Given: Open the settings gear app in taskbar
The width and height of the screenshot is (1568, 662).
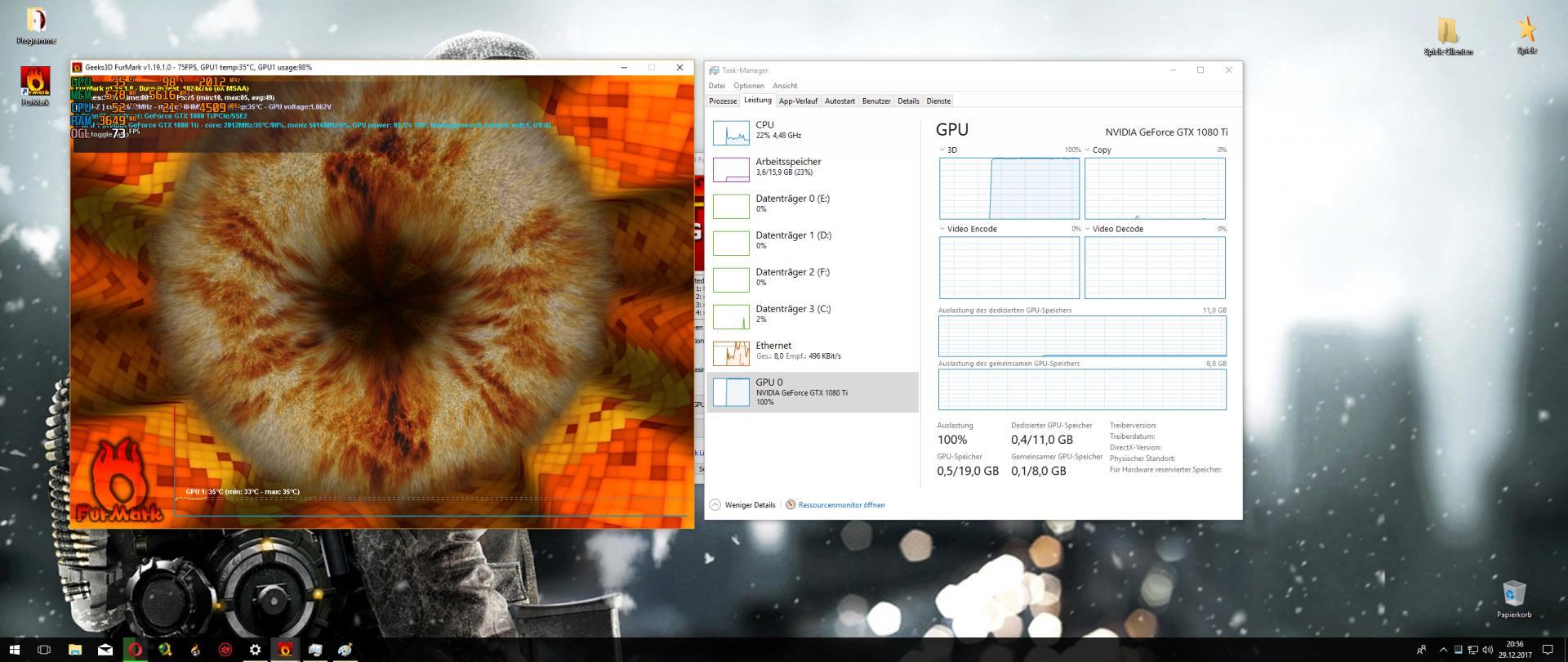Looking at the screenshot, I should pyautogui.click(x=255, y=650).
